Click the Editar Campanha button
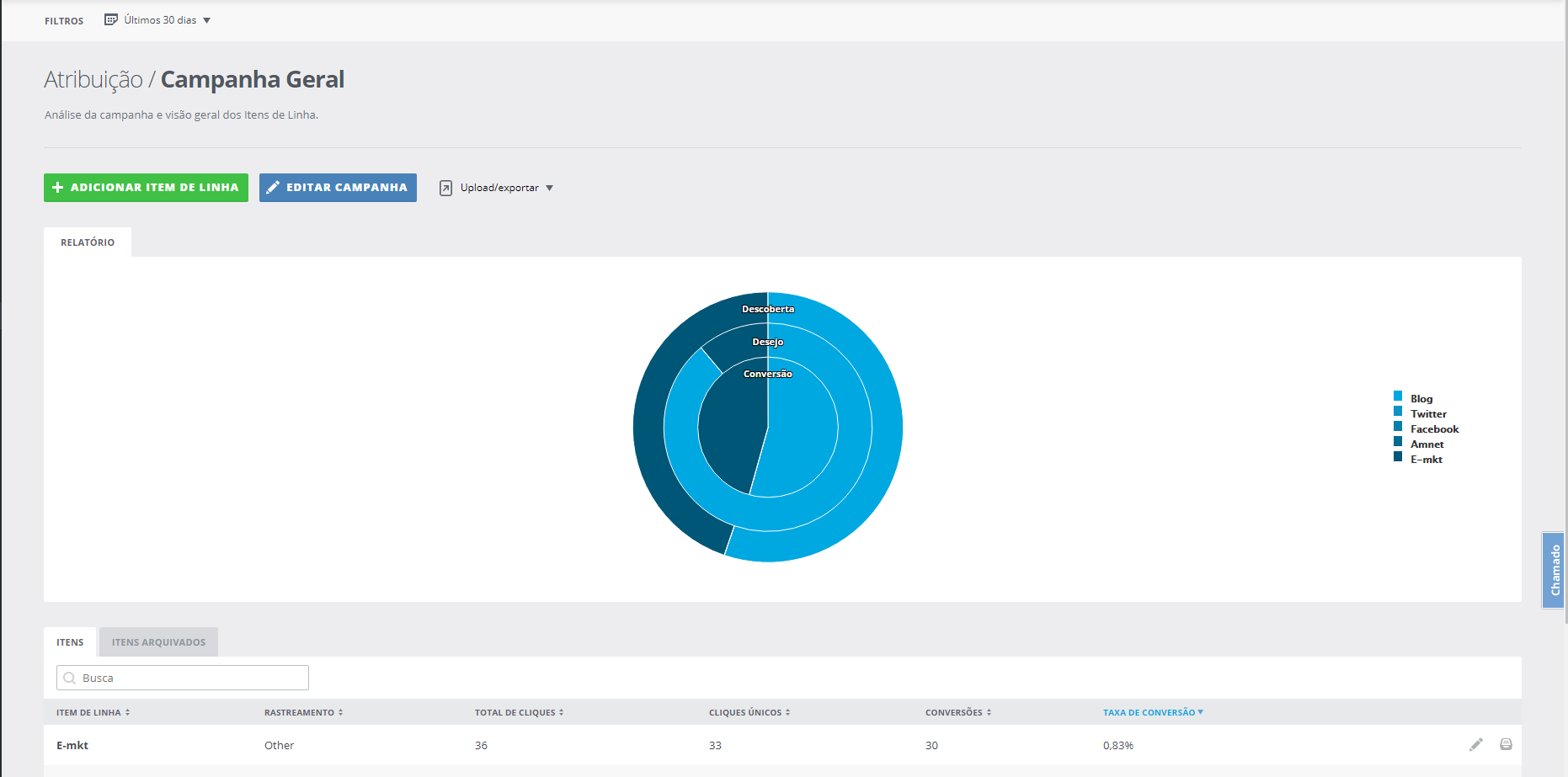The width and height of the screenshot is (1568, 777). tap(338, 188)
